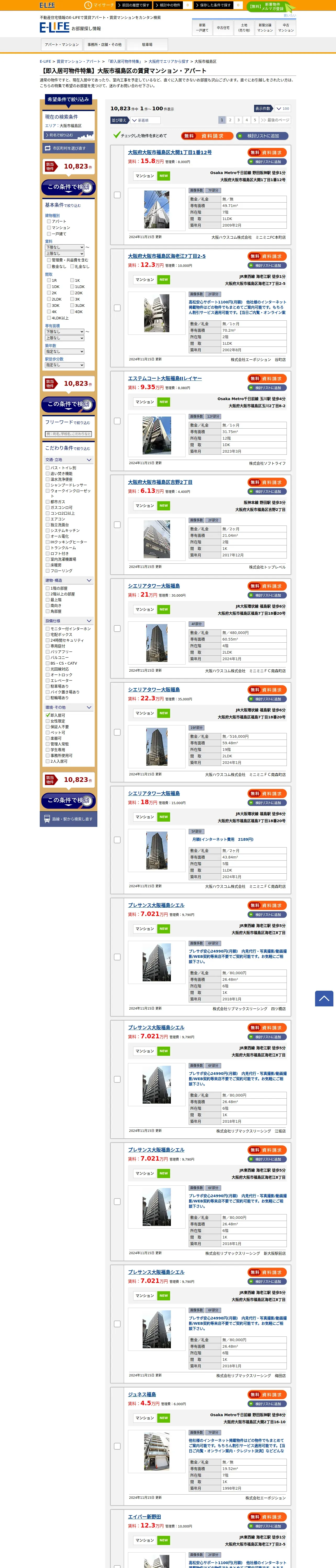Open 賃料 lower-limit 下限なし dropdown
Image resolution: width=336 pixels, height=1568 pixels.
click(65, 247)
